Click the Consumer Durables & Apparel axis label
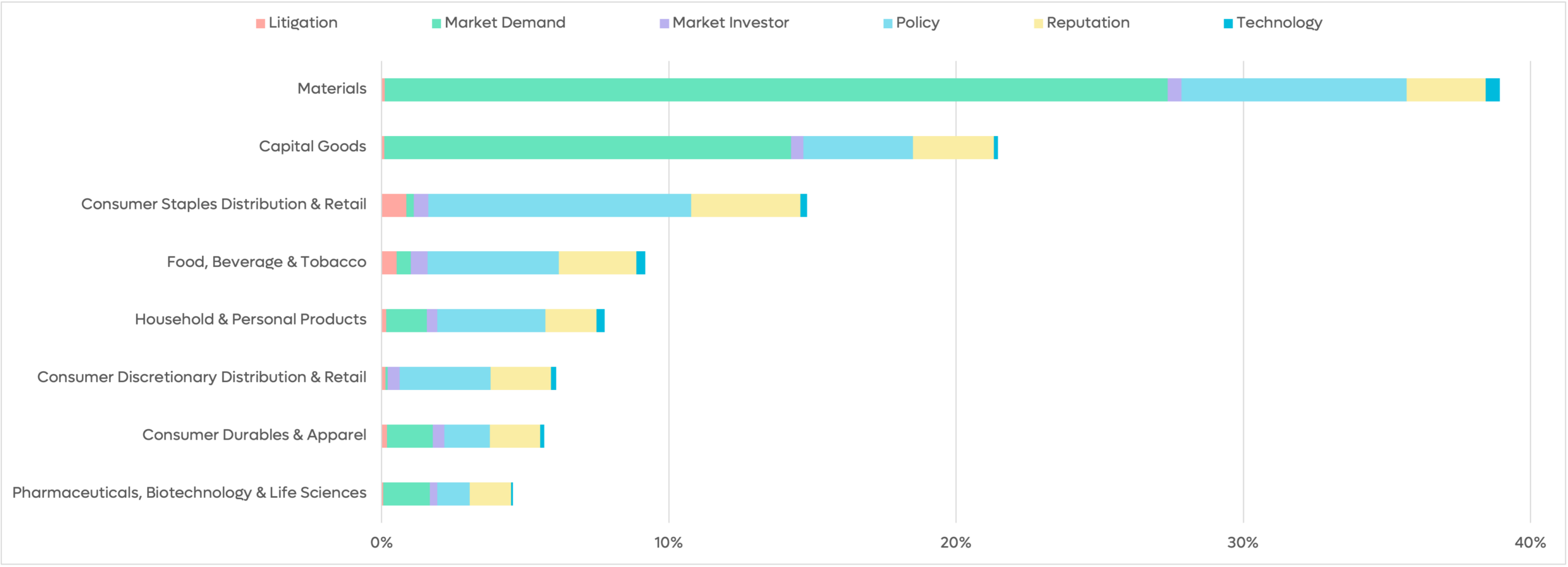1568x567 pixels. pyautogui.click(x=254, y=435)
